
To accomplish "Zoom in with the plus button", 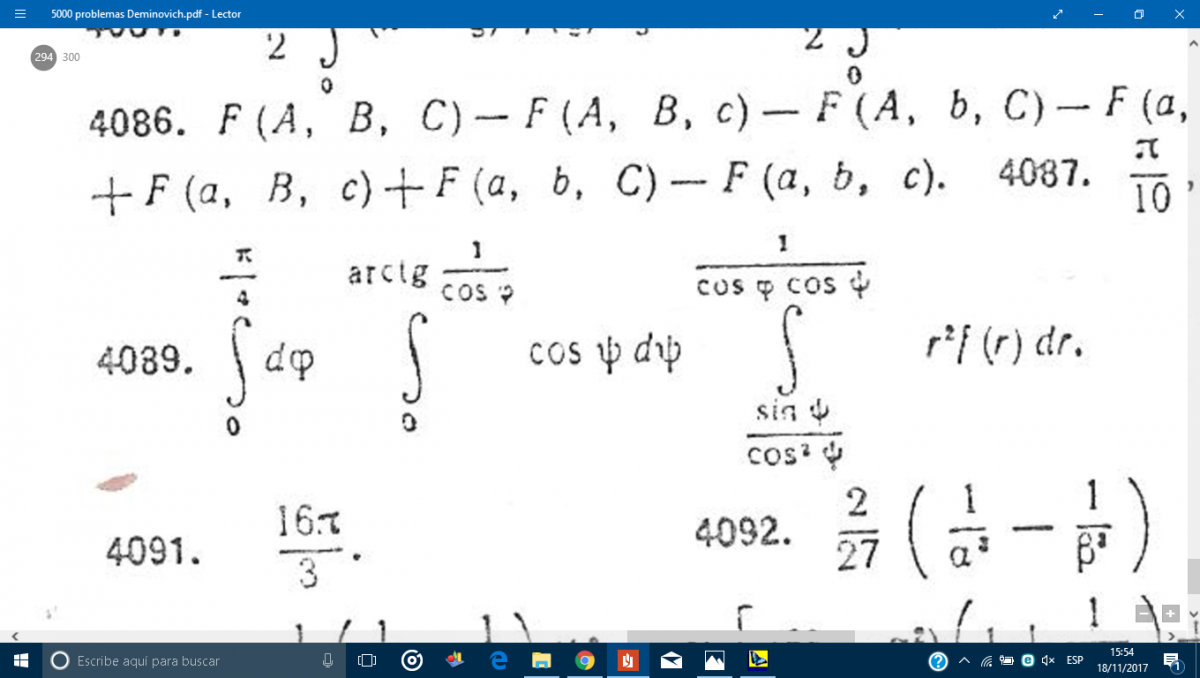I will coord(1170,614).
